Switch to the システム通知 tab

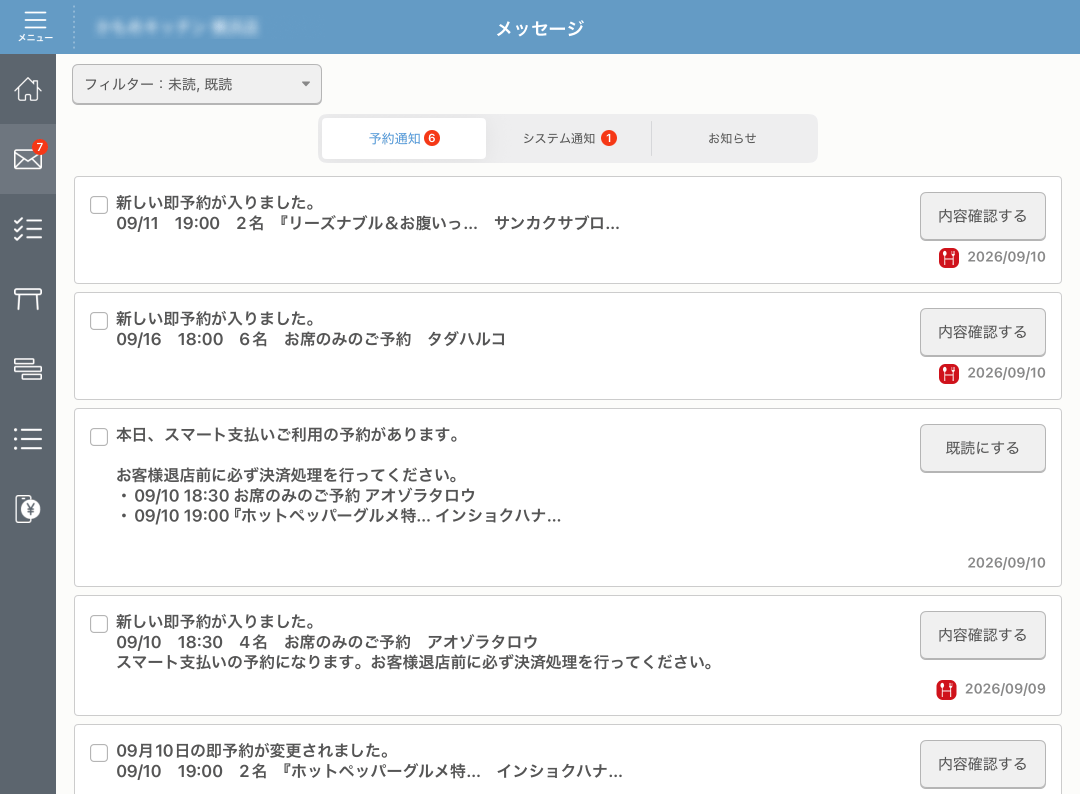pyautogui.click(x=569, y=138)
